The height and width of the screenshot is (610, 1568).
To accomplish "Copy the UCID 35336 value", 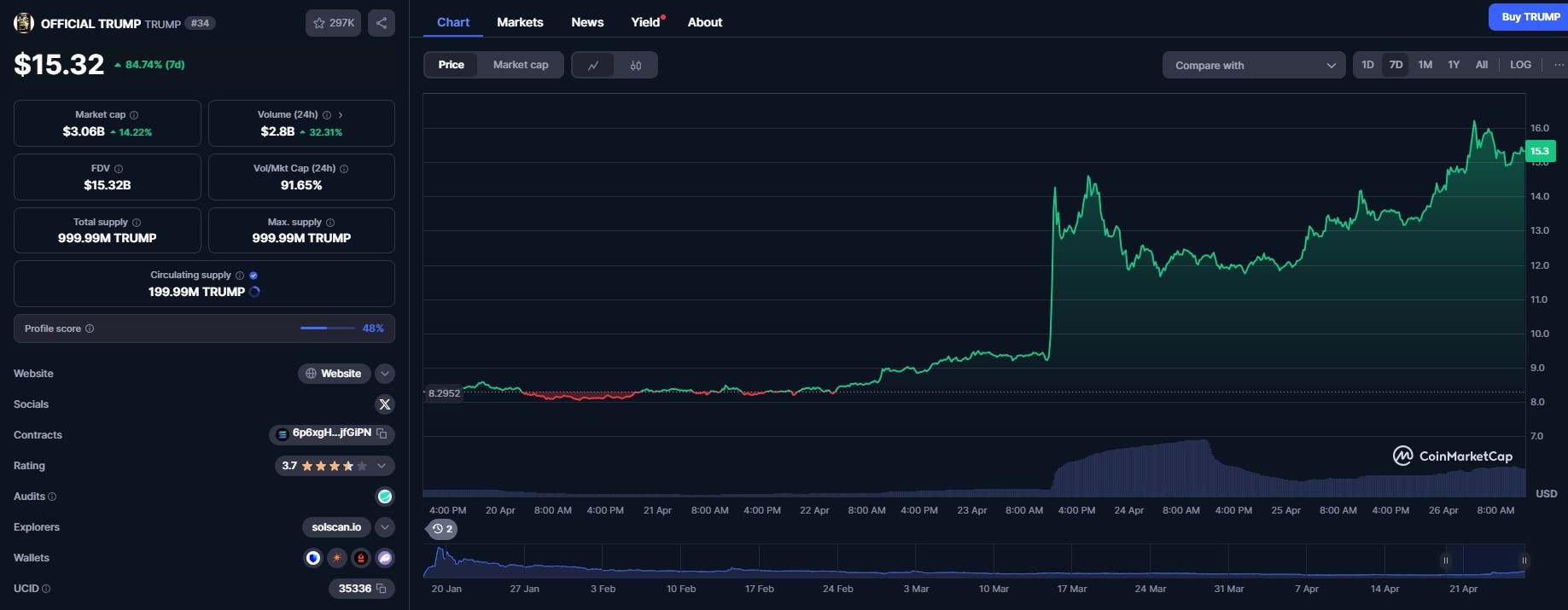I will (x=382, y=589).
